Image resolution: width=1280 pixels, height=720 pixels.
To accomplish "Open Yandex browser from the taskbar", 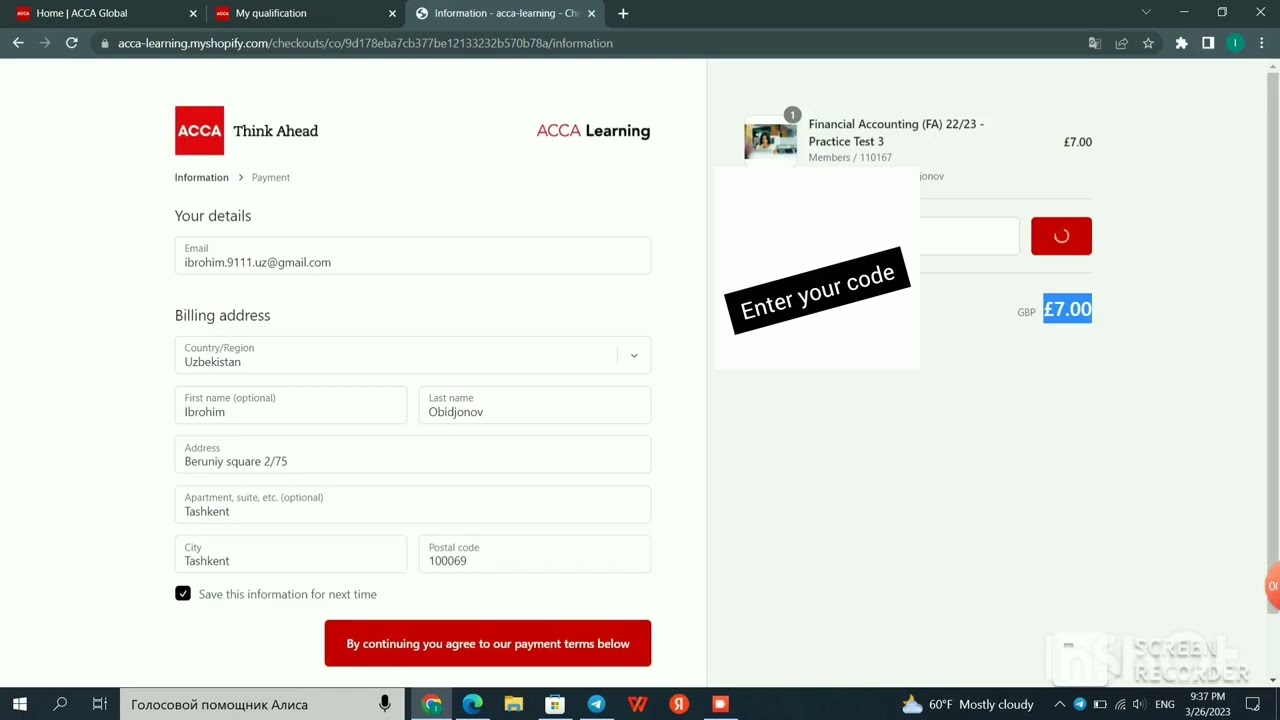I will coord(679,704).
